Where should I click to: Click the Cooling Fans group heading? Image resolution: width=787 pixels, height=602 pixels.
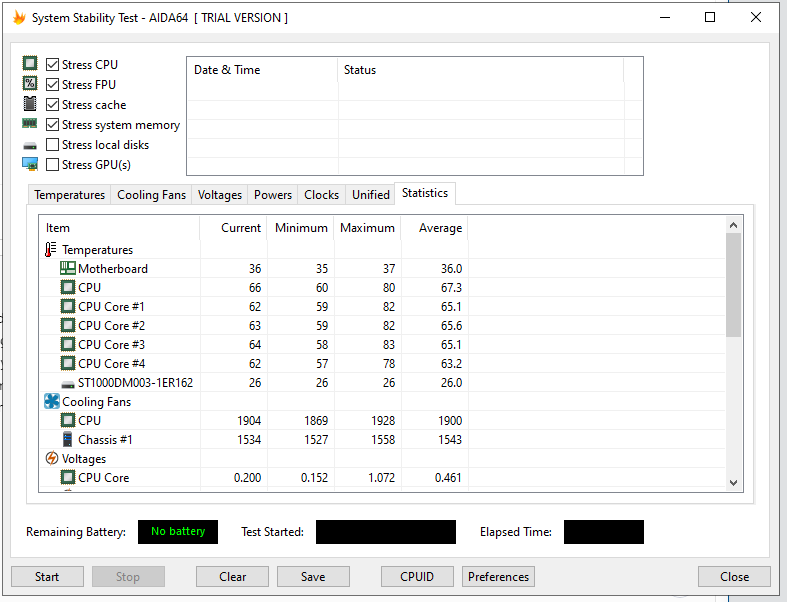point(96,402)
